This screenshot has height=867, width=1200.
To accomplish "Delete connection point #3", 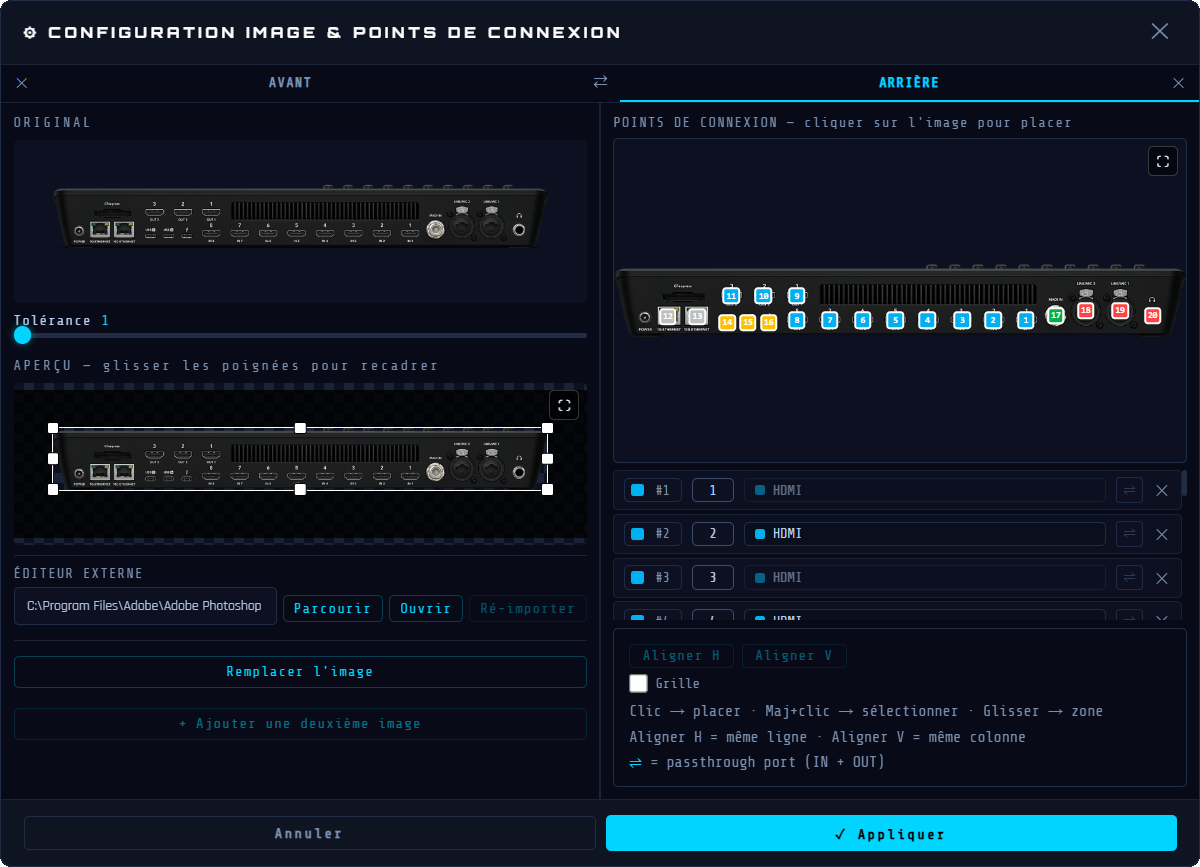I will [x=1161, y=578].
